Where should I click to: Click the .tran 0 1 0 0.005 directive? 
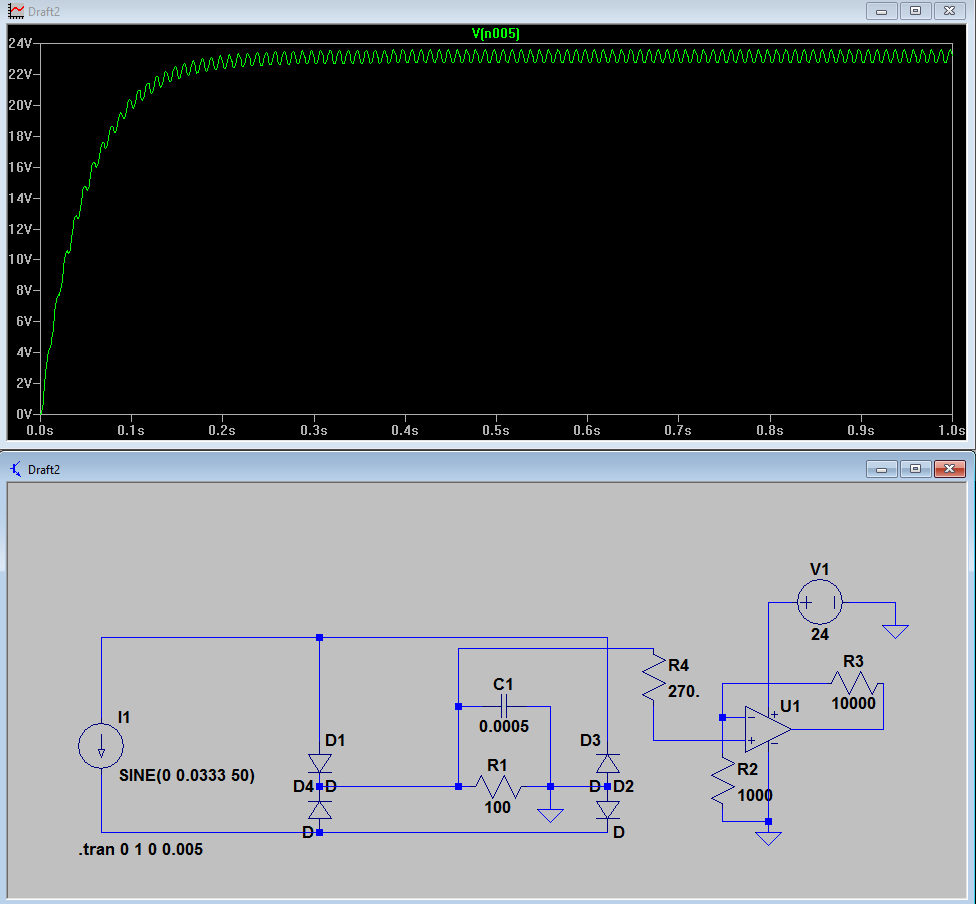click(x=141, y=849)
